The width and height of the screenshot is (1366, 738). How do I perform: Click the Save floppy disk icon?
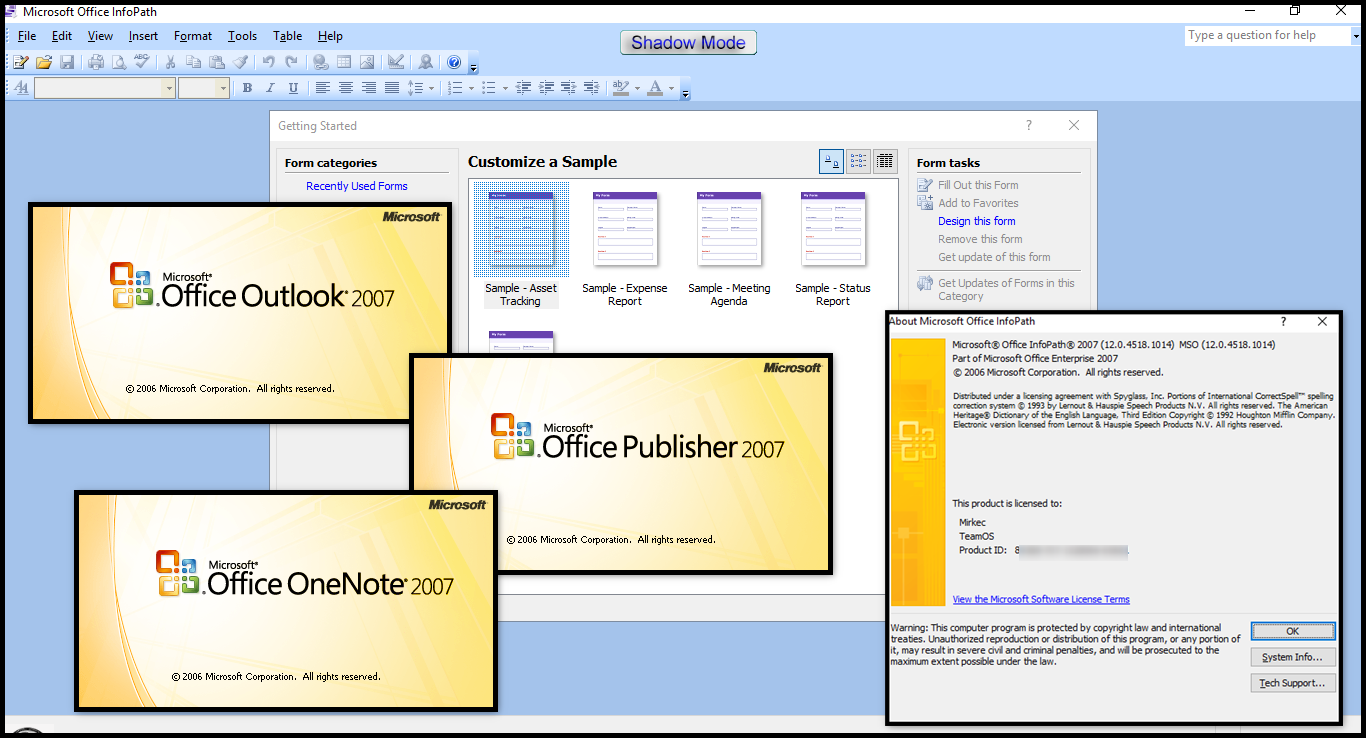coord(67,62)
